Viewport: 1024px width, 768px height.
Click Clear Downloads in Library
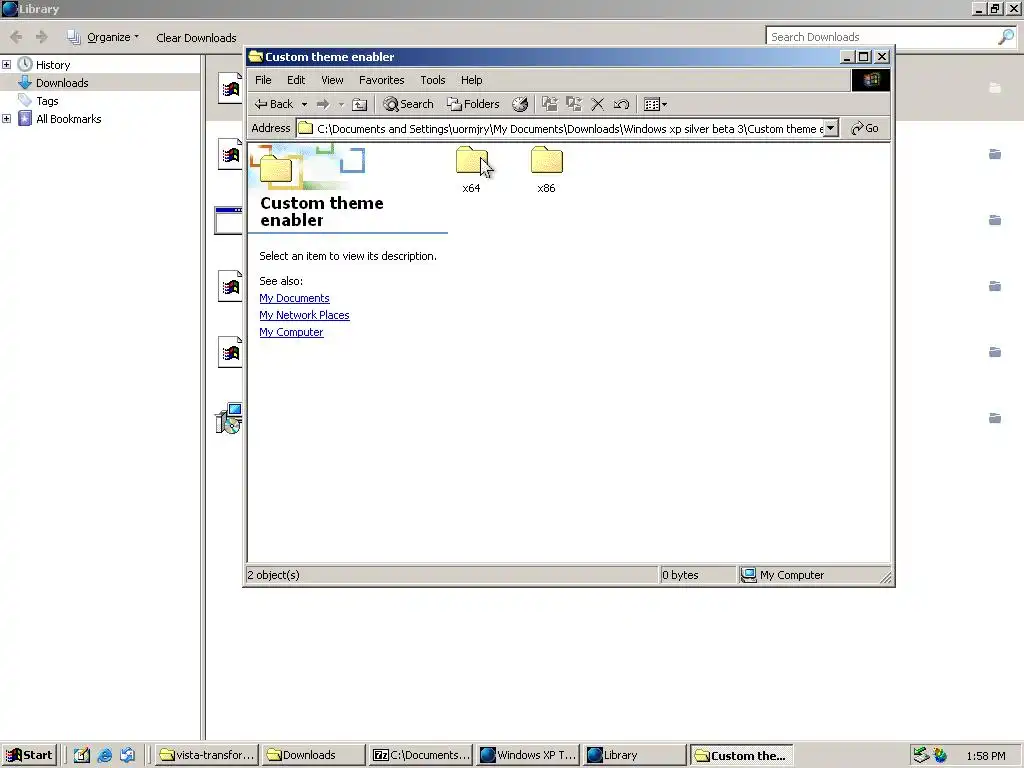(196, 38)
